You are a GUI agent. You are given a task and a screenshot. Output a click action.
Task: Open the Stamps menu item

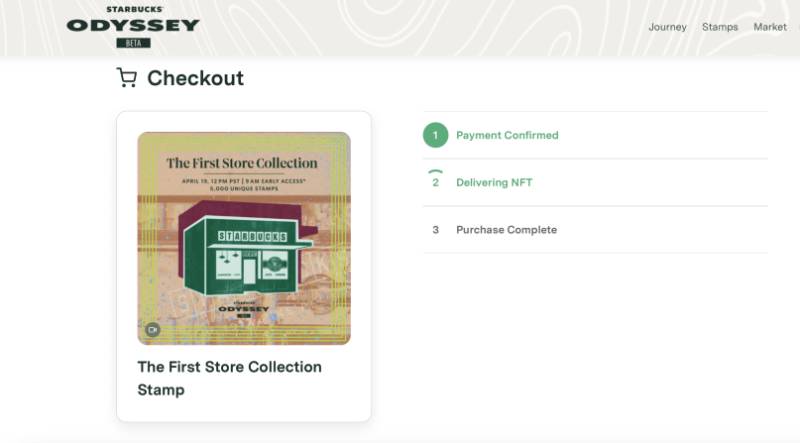coord(720,27)
